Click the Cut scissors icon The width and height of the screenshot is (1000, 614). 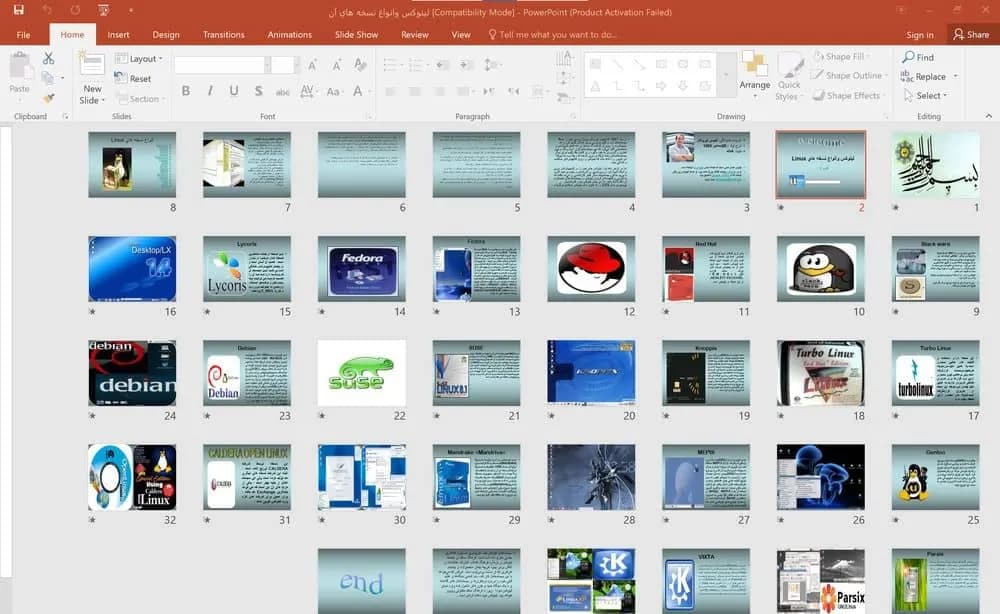pyautogui.click(x=48, y=59)
